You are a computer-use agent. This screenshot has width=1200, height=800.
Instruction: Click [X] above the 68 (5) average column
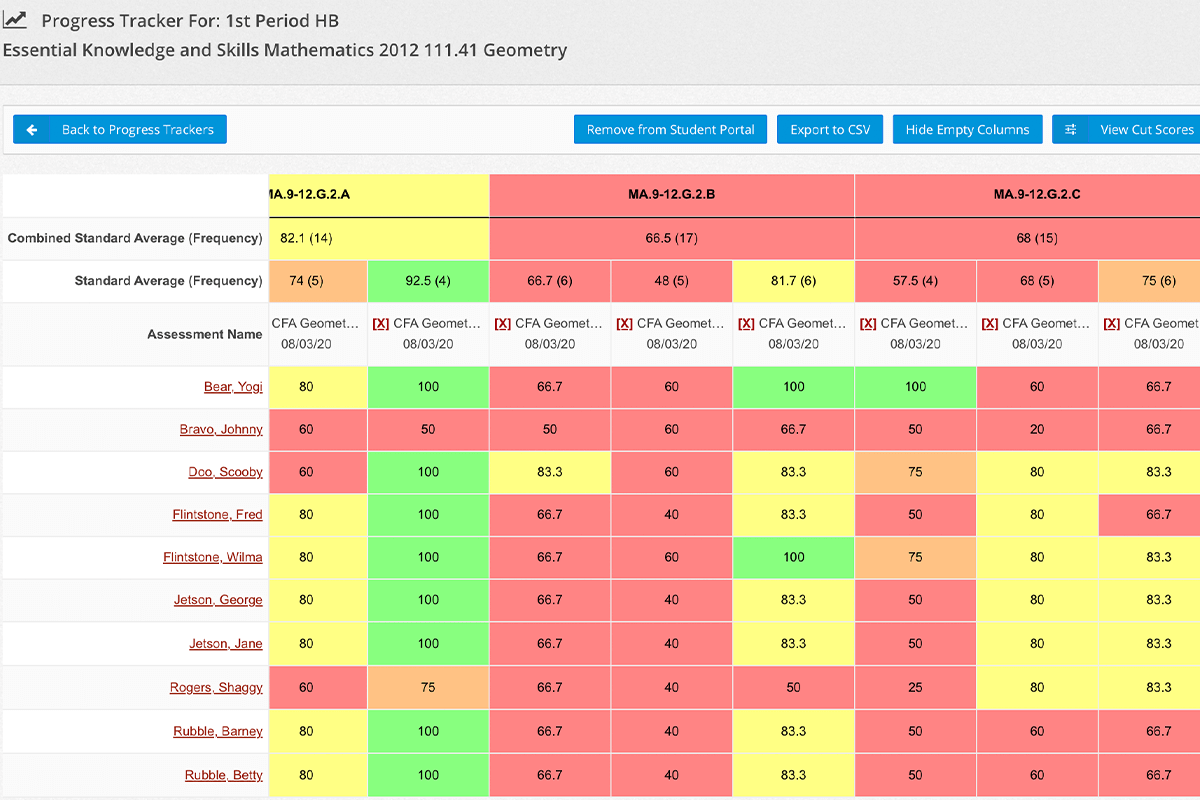(x=990, y=324)
